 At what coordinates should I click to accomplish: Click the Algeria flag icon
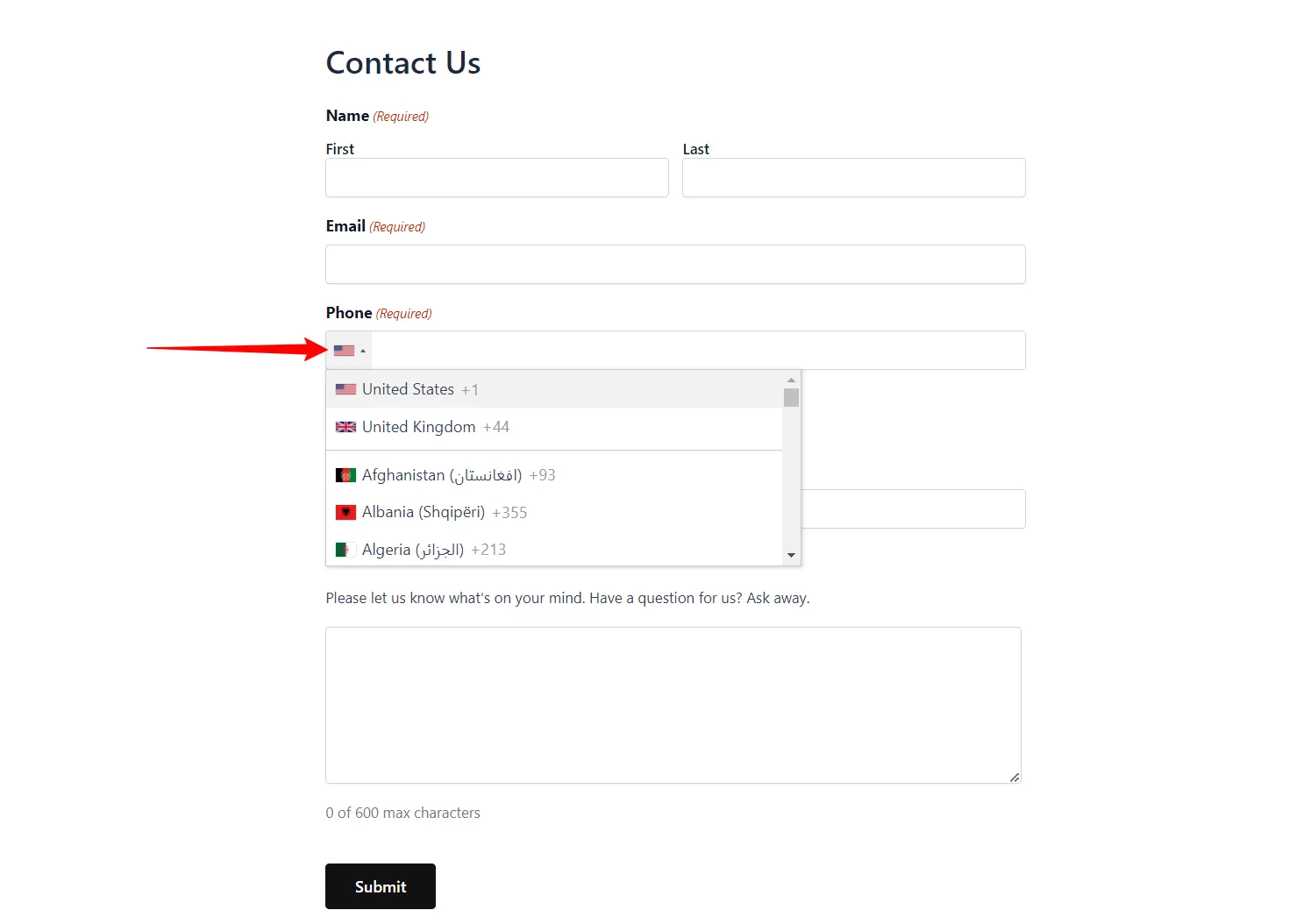[345, 550]
